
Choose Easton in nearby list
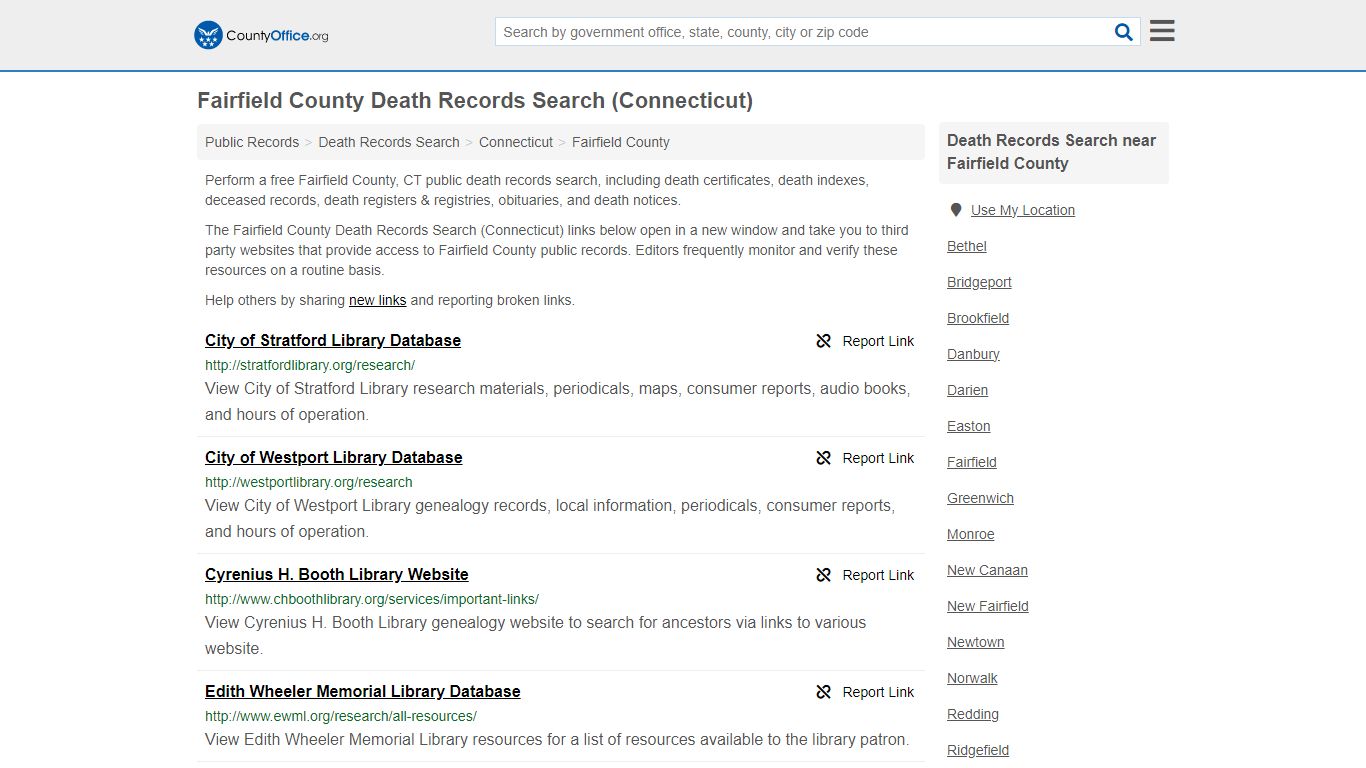click(969, 426)
